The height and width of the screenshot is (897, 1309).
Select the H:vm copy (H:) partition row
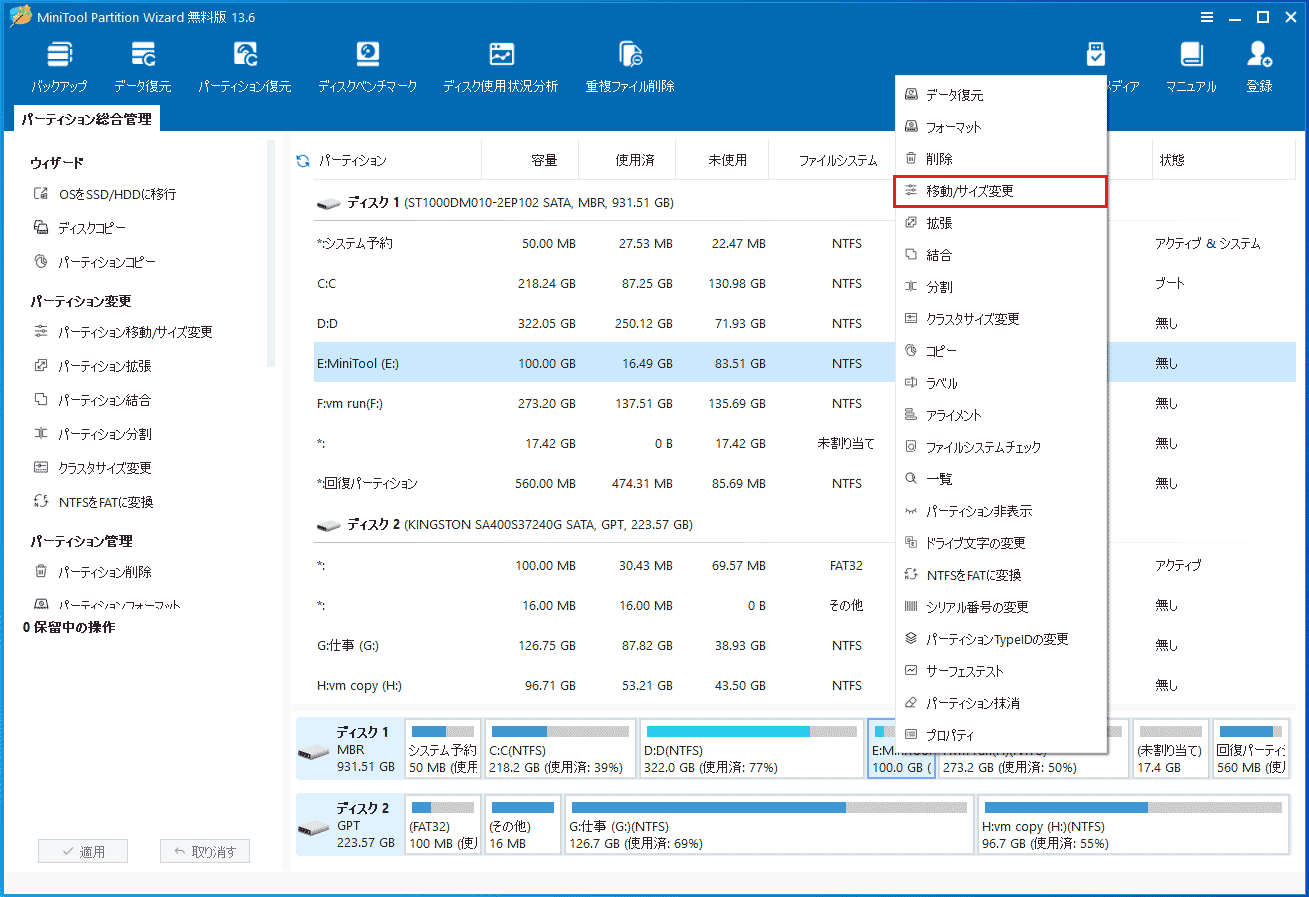tap(604, 685)
